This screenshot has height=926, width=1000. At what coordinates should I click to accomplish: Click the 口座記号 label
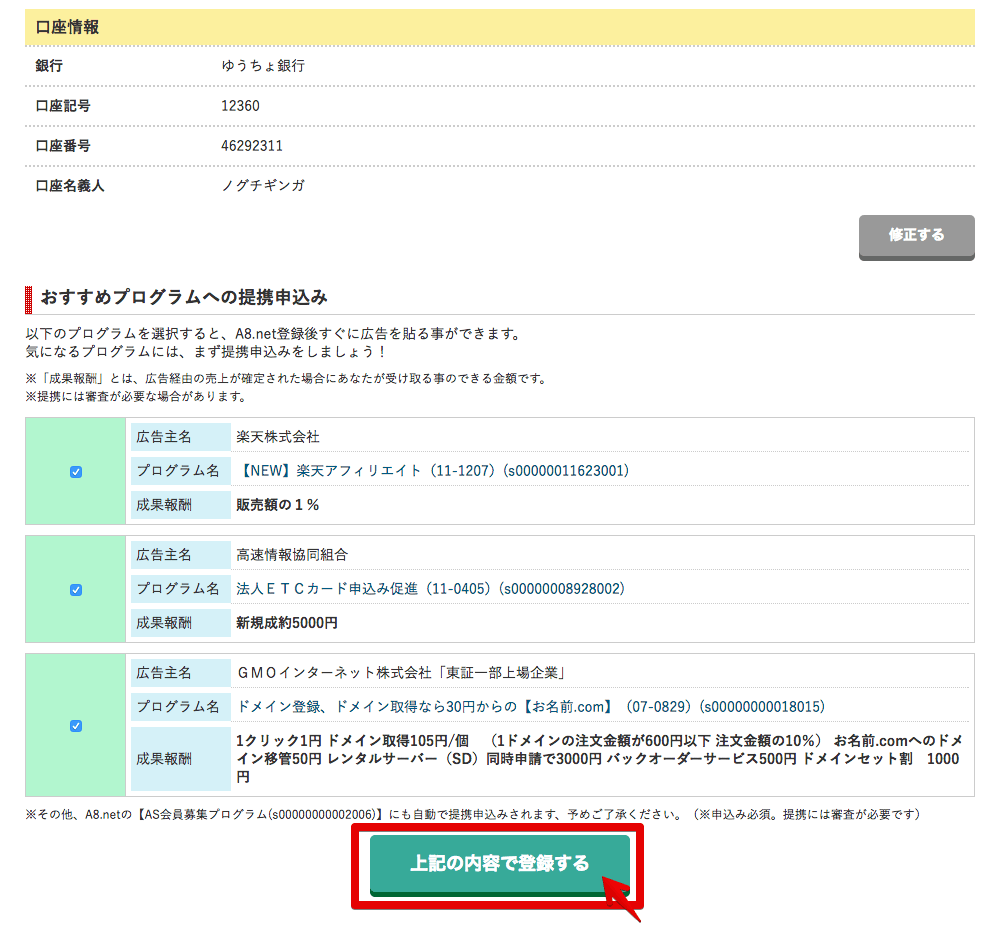[x=63, y=106]
